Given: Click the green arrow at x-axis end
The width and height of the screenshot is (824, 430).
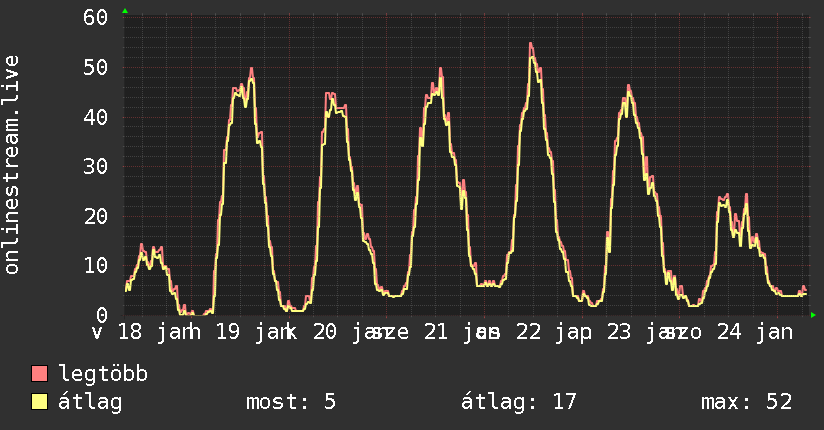Looking at the screenshot, I should 813,315.
